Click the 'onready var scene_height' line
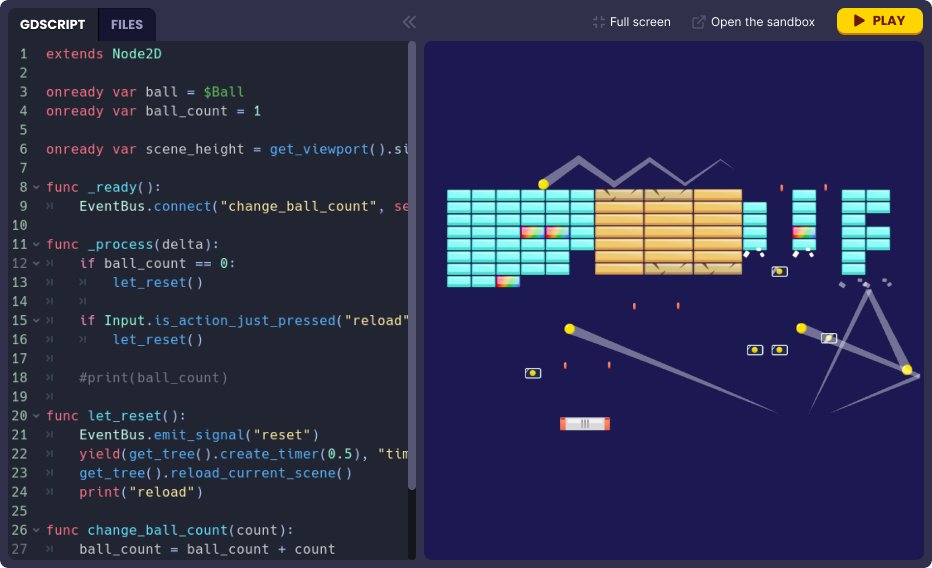Image resolution: width=932 pixels, height=568 pixels. (226, 149)
